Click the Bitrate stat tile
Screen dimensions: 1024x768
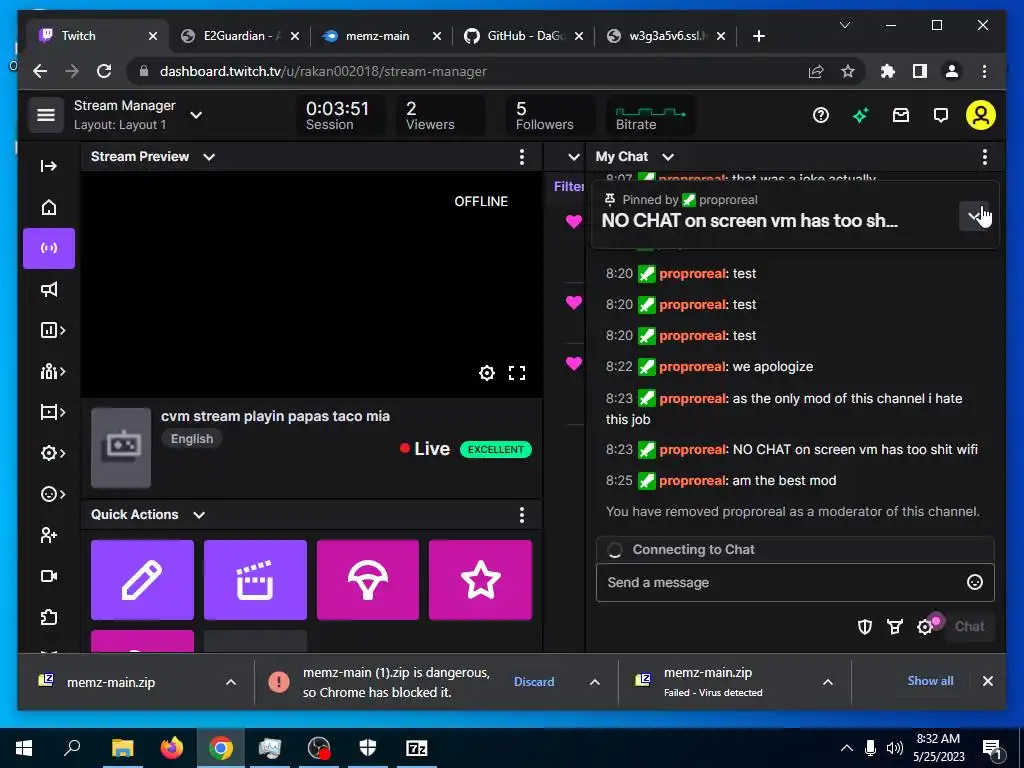(650, 116)
